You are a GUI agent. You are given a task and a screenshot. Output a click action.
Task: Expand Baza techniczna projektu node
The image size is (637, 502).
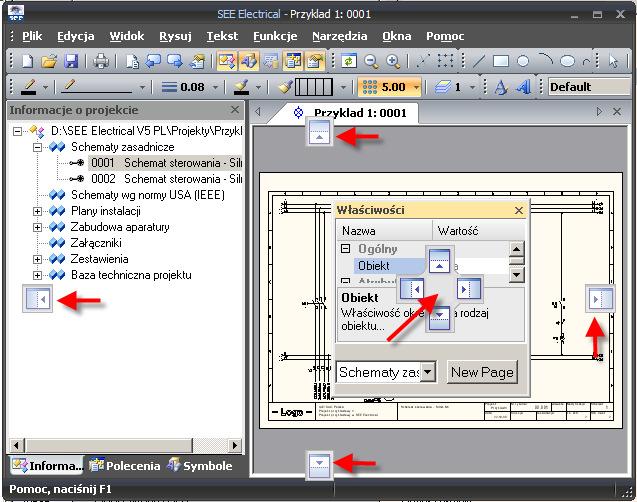(x=37, y=275)
